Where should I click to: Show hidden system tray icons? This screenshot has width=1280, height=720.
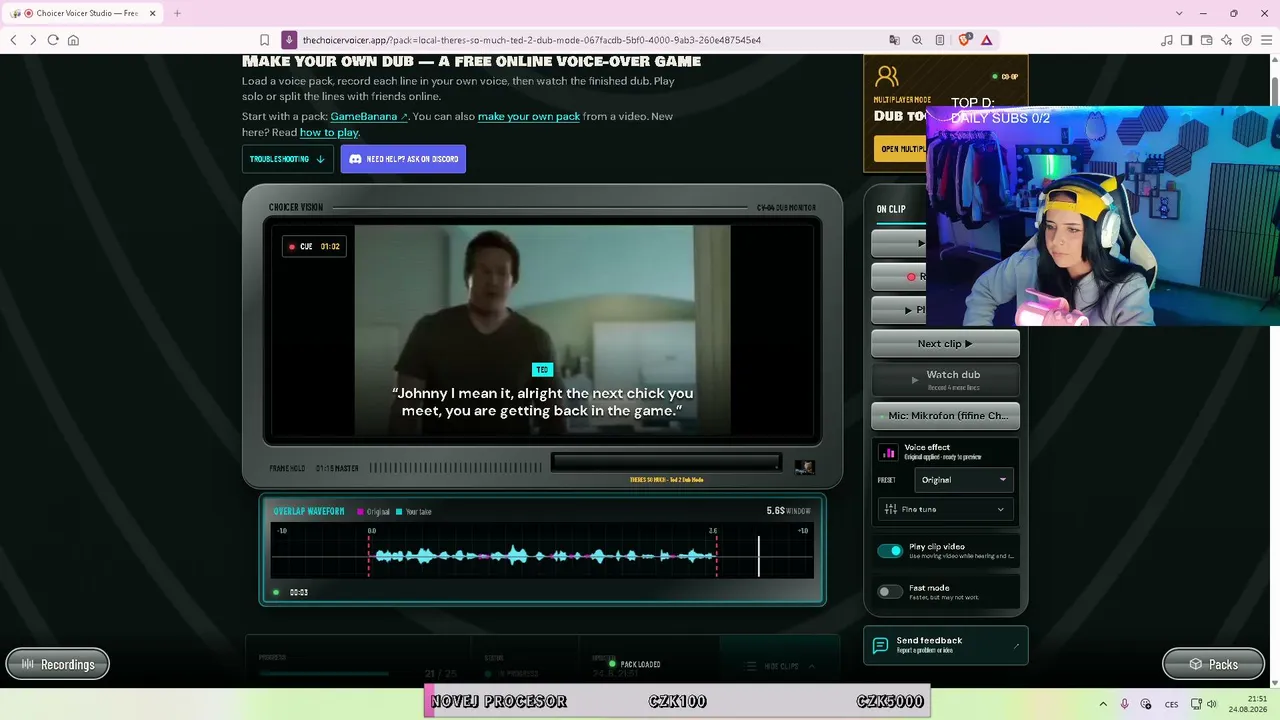pyautogui.click(x=1103, y=704)
